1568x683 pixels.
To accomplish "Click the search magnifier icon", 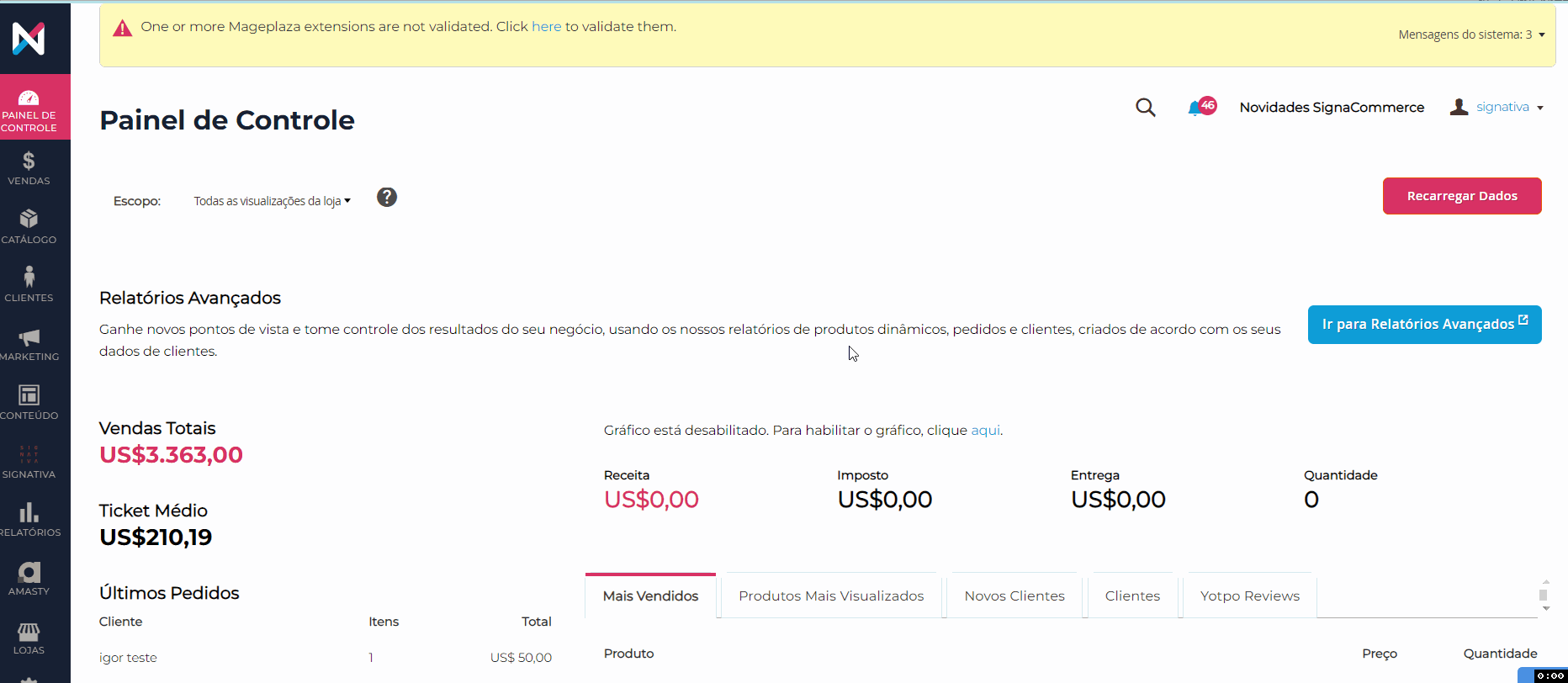I will point(1145,108).
